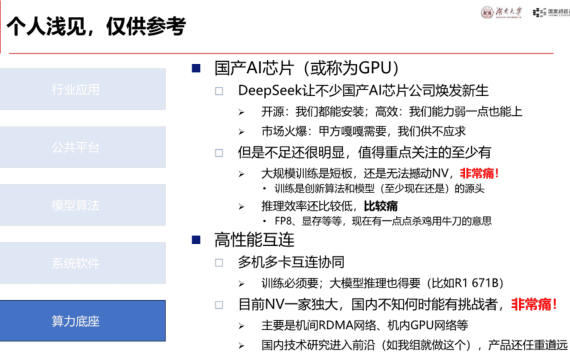Image resolution: width=570 pixels, height=360 pixels.
Task: Click the square bullet beside 高性能互连
Action: (x=196, y=240)
